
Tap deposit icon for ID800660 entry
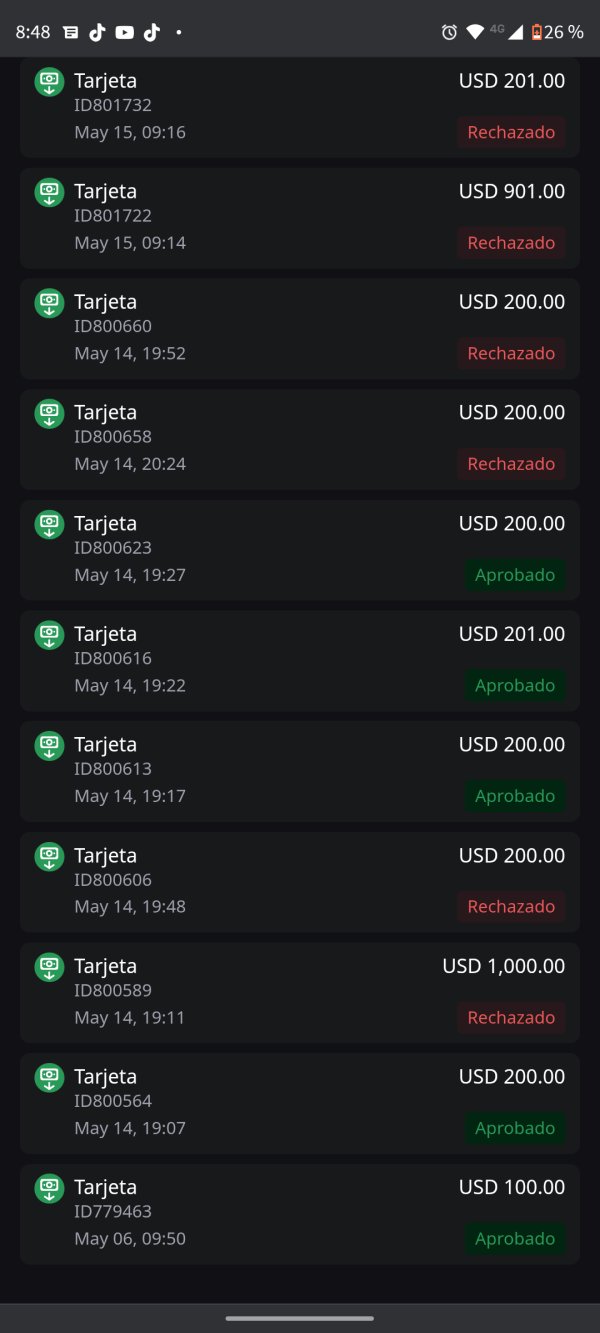49,303
